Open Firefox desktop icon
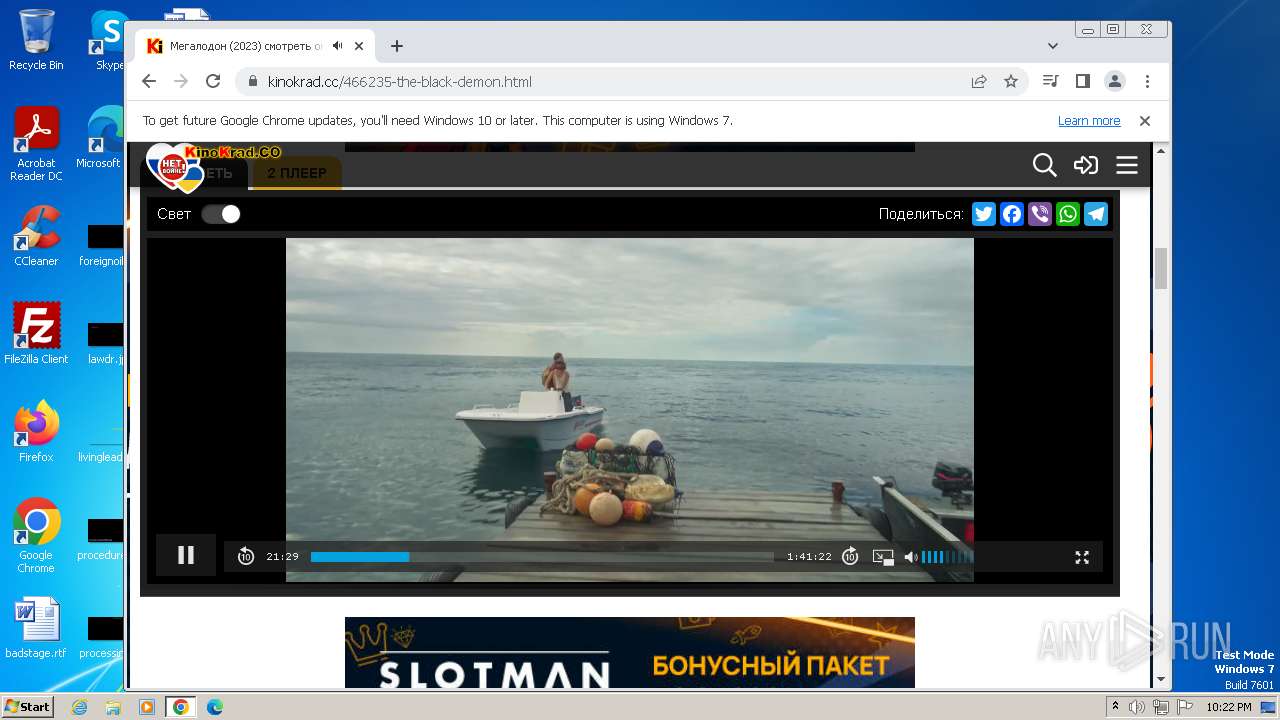 [36, 431]
